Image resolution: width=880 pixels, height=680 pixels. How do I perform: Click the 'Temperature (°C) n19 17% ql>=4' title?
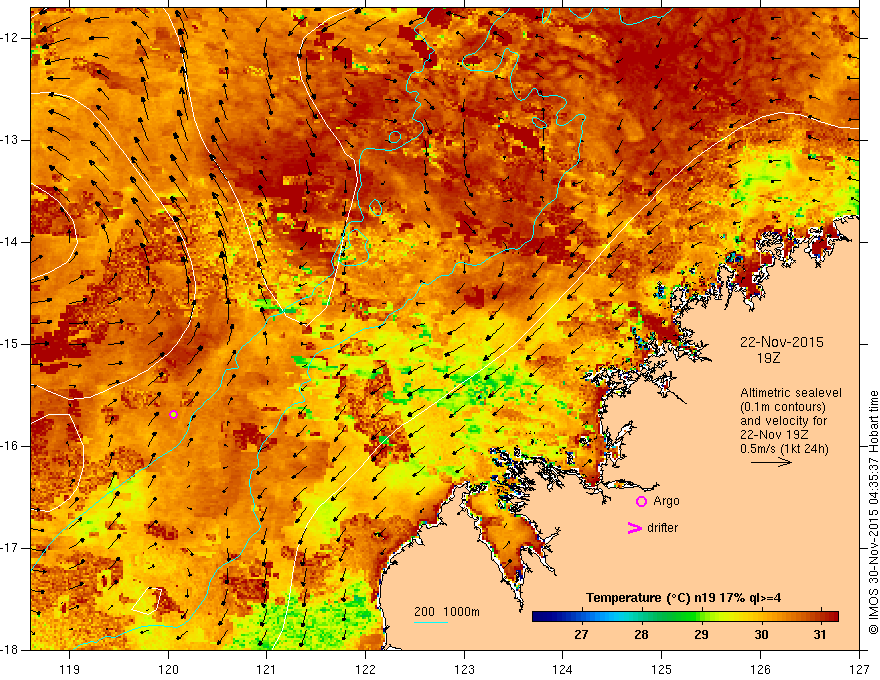[683, 598]
